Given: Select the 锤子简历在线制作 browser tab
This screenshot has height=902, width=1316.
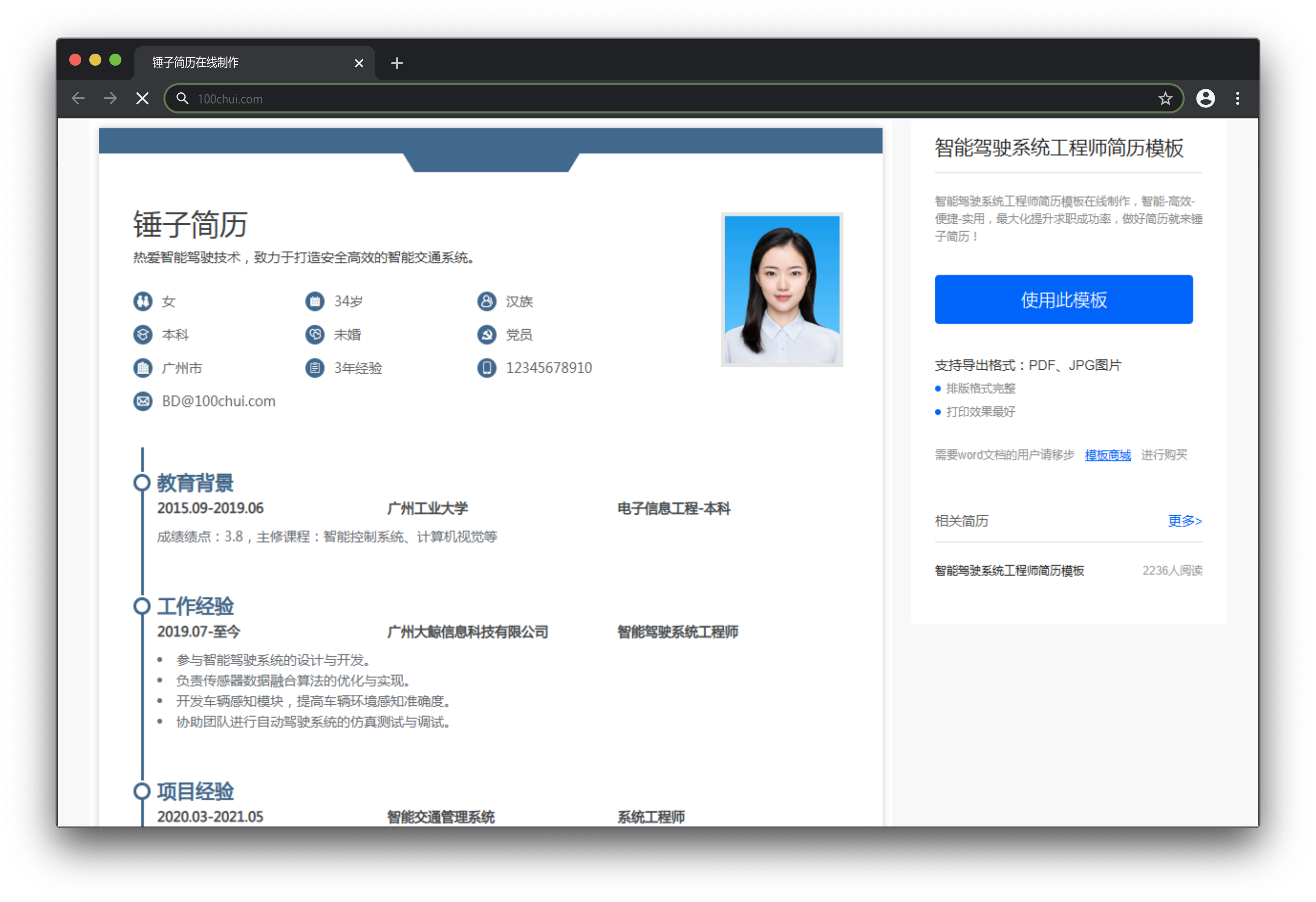Looking at the screenshot, I should (255, 62).
